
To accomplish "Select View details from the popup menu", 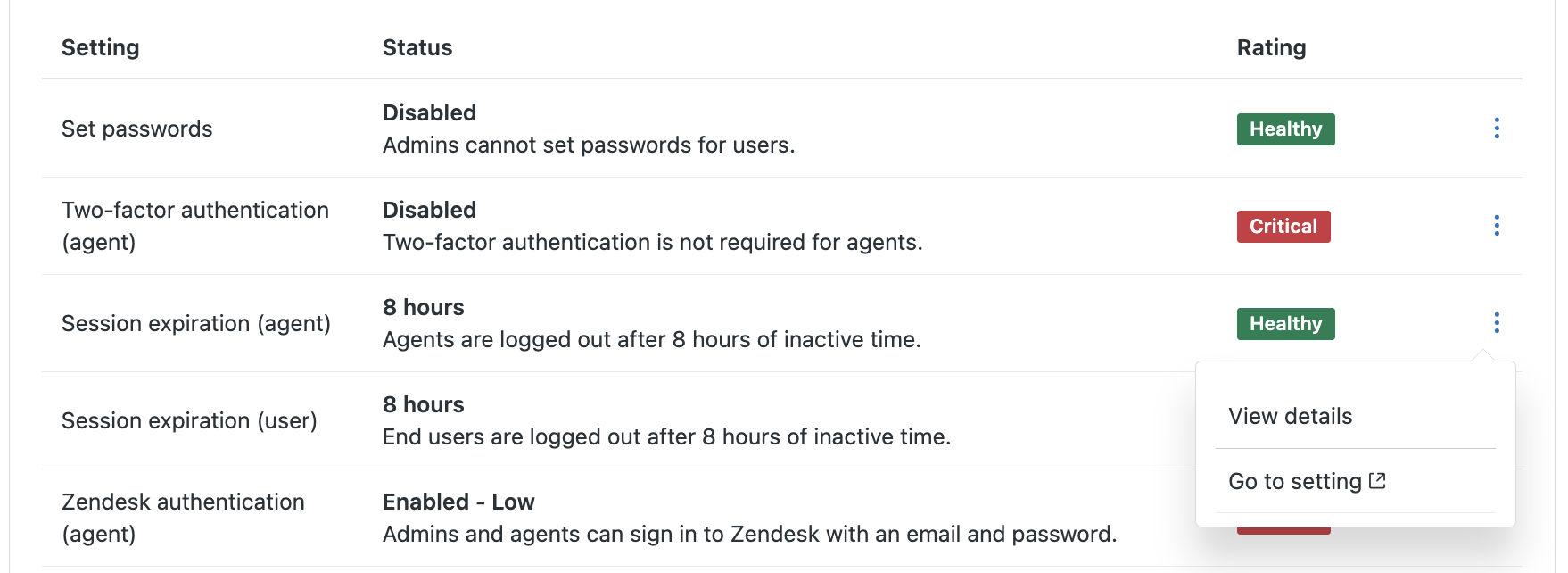I will [1290, 417].
